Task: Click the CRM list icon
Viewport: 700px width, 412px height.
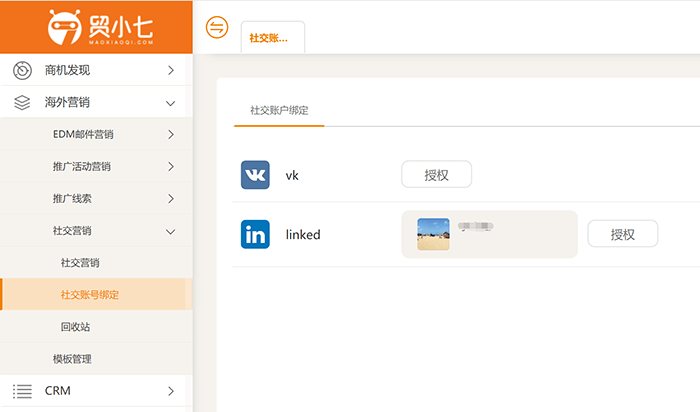Action: [22, 391]
